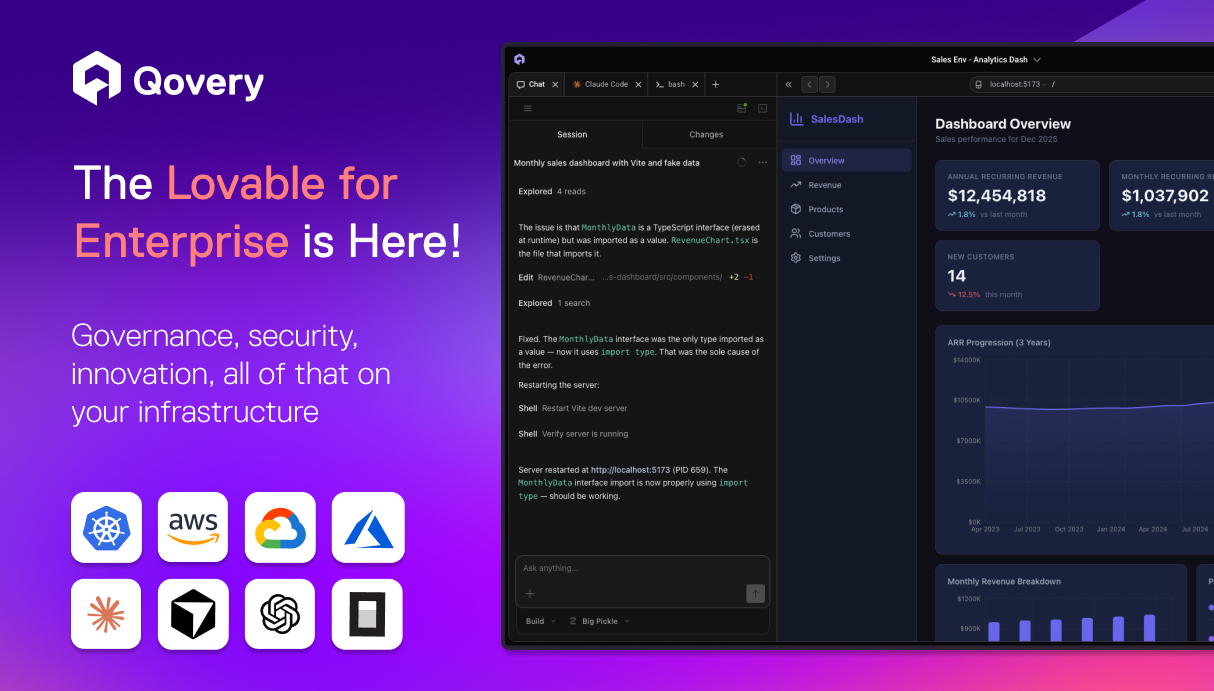The width and height of the screenshot is (1214, 691).
Task: Click the browser forward arrow button
Action: tap(827, 85)
